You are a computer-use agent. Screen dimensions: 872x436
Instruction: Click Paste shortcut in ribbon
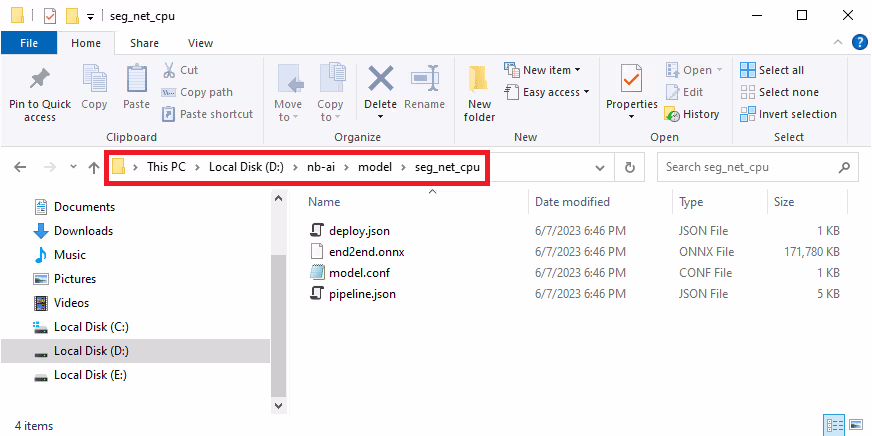click(207, 114)
